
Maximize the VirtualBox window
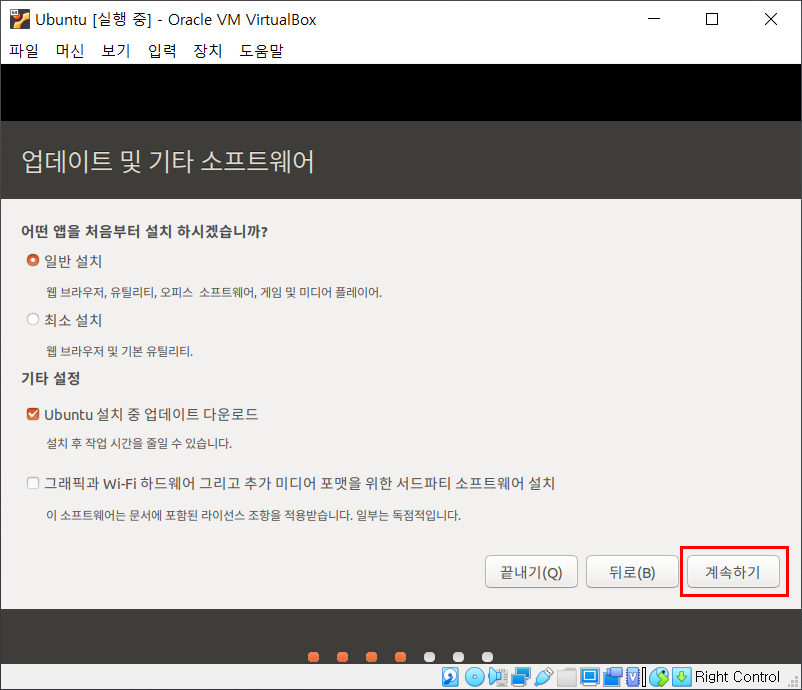click(x=712, y=19)
